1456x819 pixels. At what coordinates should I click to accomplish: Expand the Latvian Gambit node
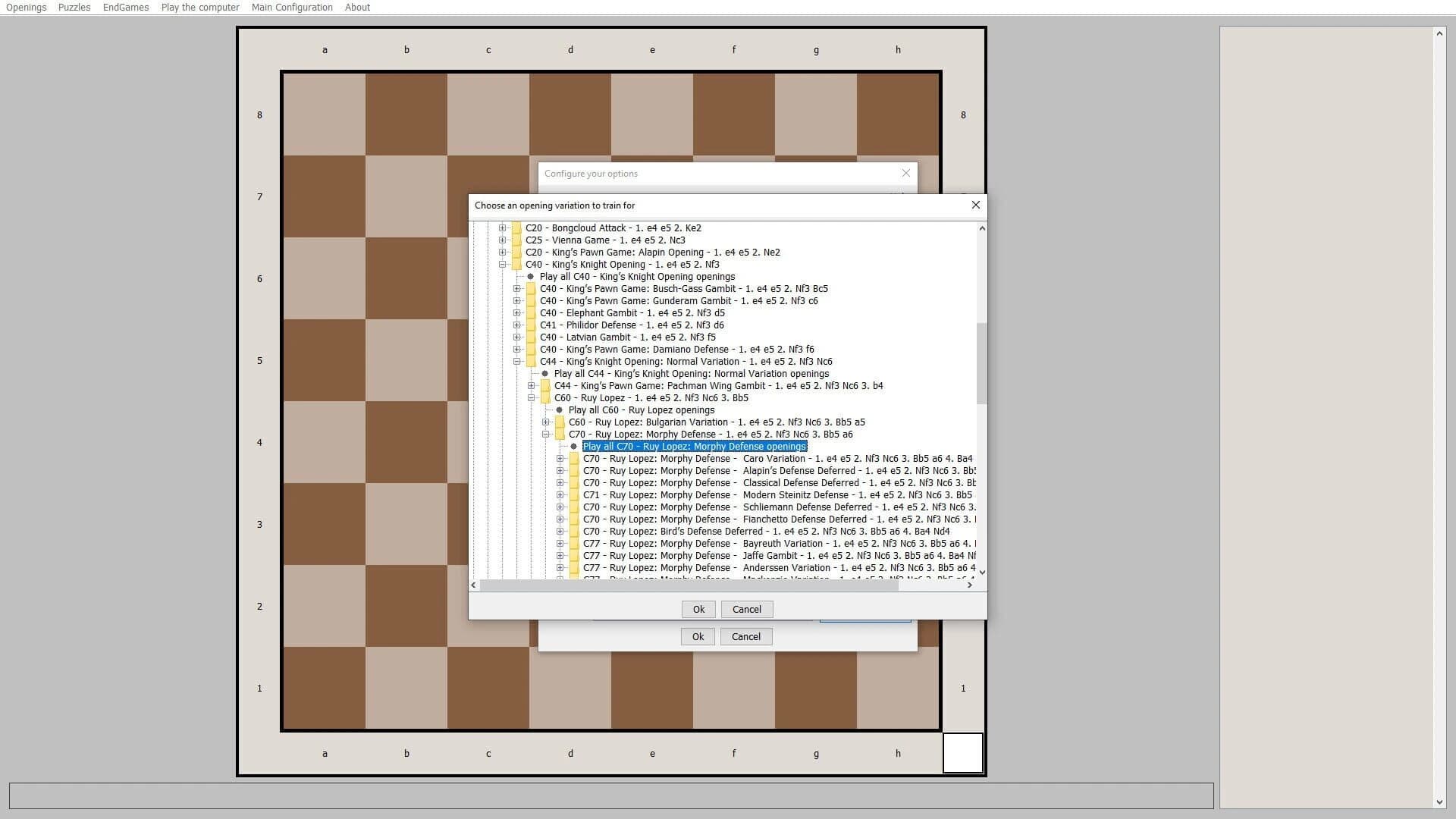tap(516, 337)
